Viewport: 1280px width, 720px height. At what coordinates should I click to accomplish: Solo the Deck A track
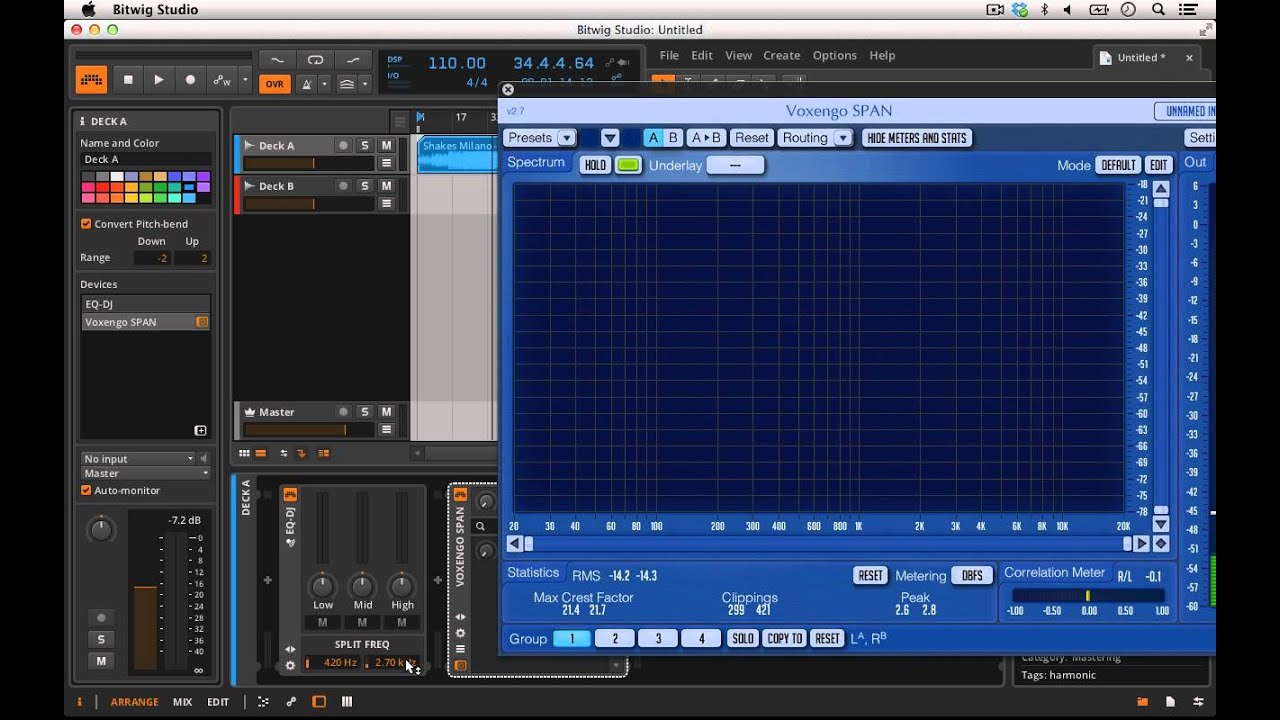click(x=365, y=146)
